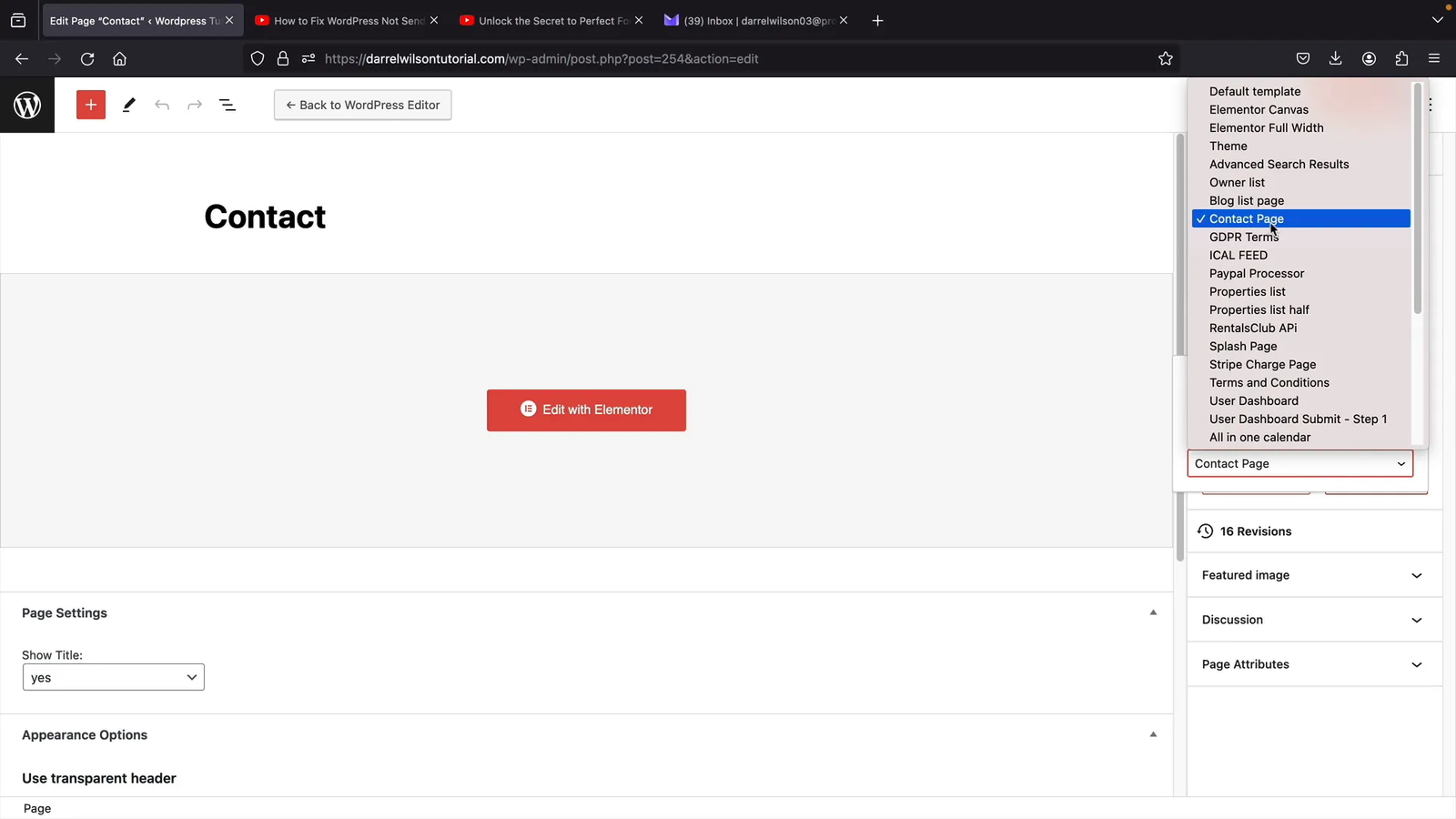Image resolution: width=1456 pixels, height=819 pixels.
Task: Choose the ICAL FEED template
Action: 1300,255
